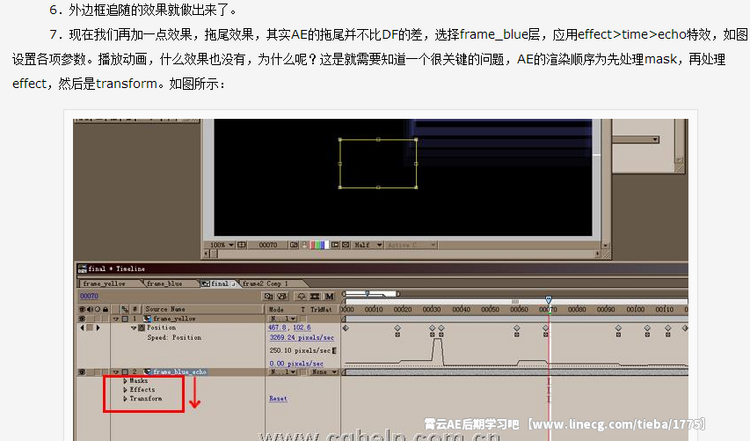Click the label color box of frame_blue_echo

125,372
